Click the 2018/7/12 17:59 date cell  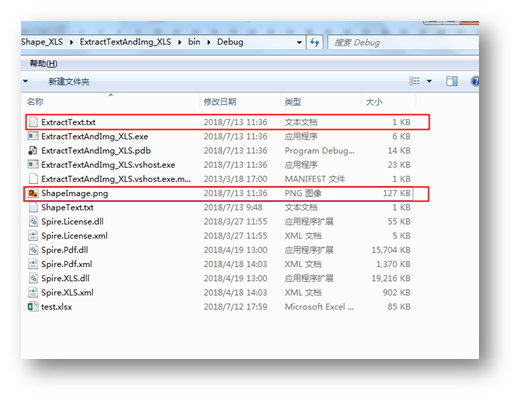tap(235, 307)
